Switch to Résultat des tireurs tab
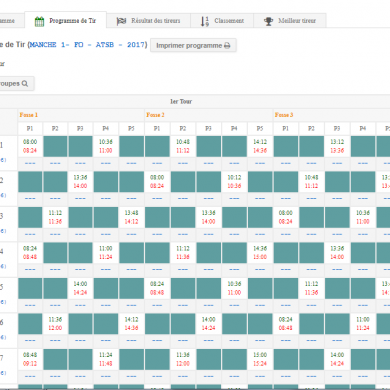 point(149,21)
